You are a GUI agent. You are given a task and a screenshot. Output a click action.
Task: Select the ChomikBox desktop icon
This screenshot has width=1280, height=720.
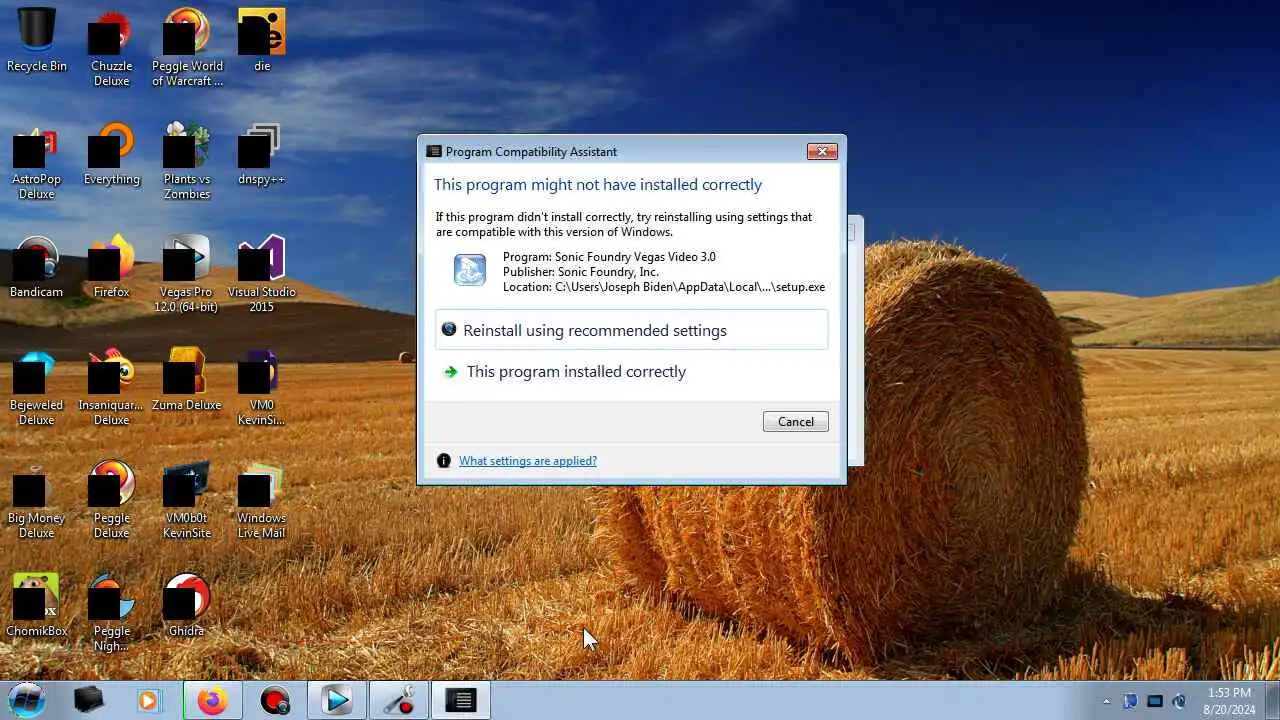(x=37, y=607)
